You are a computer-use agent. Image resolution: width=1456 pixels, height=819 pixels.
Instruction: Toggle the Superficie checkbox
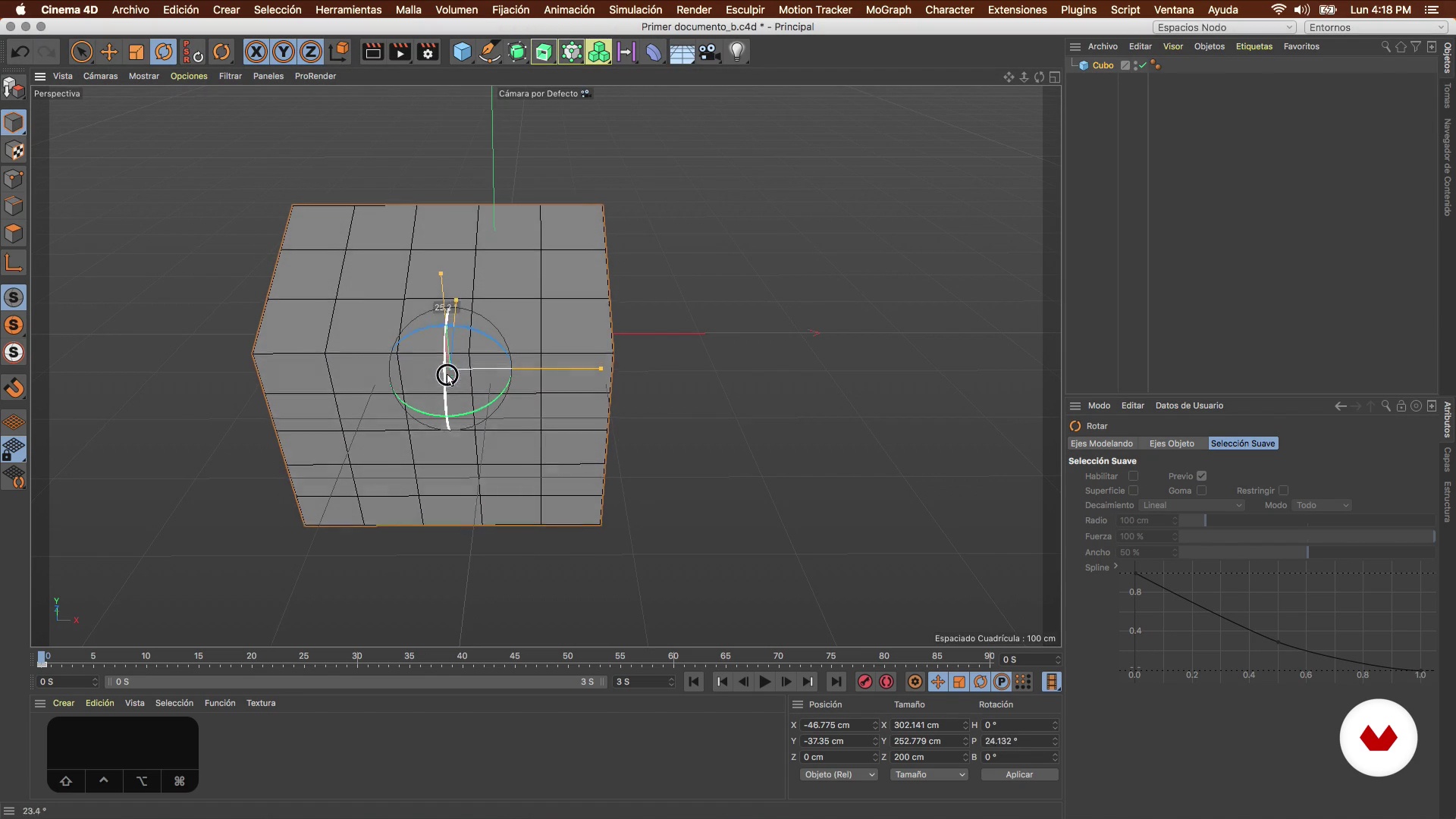1133,491
